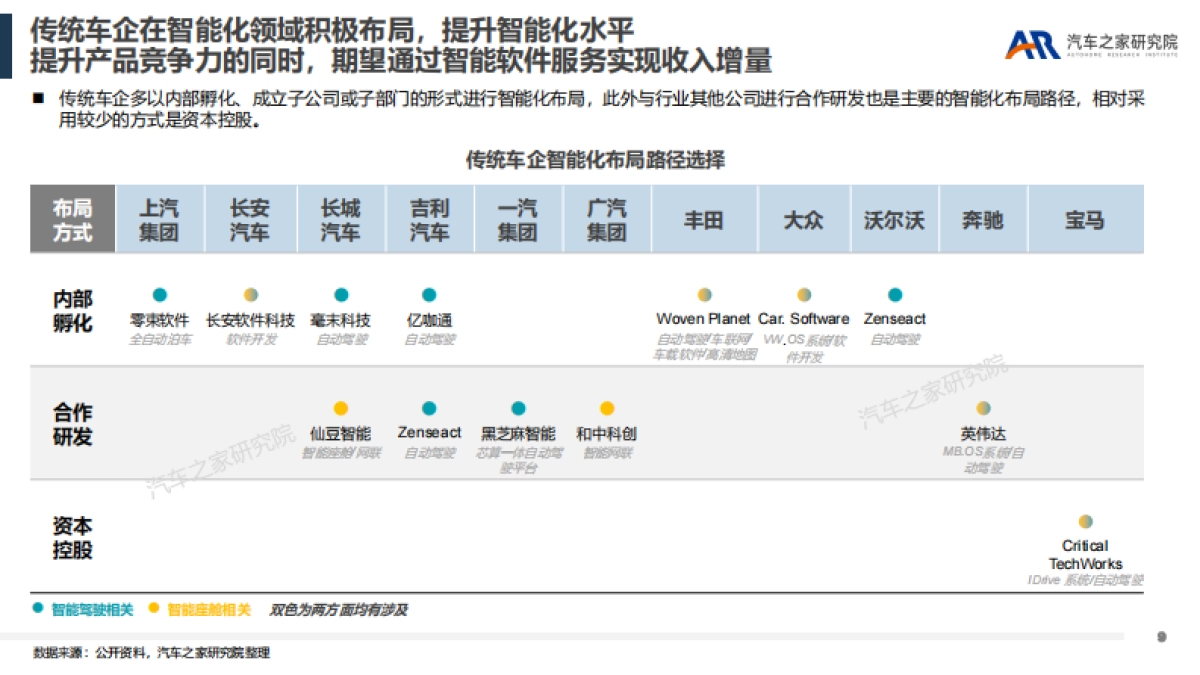Select the dot above Woven Planet
Viewport: 1200px width, 675px height.
[x=703, y=295]
